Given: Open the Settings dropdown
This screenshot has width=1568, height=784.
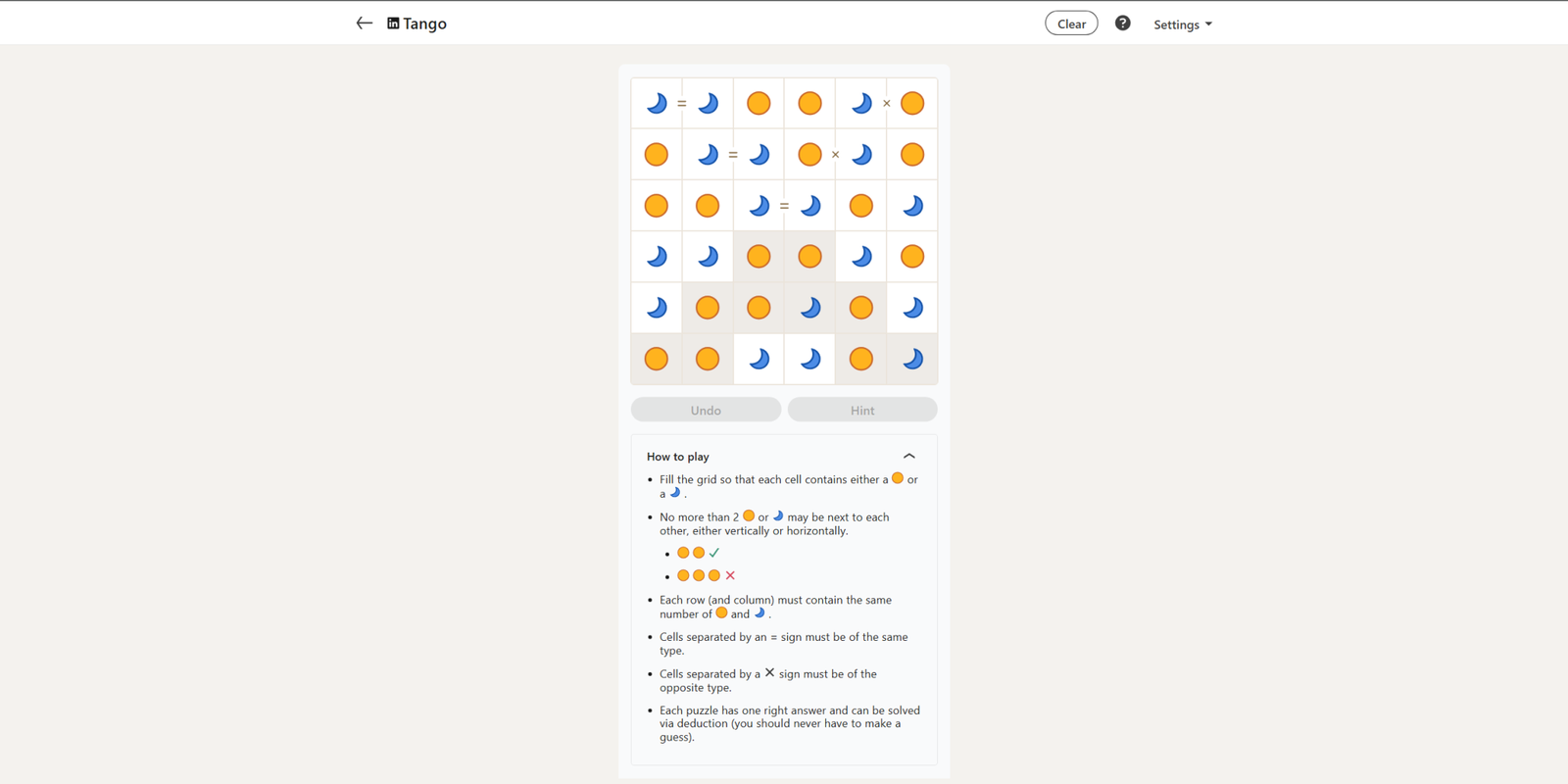Looking at the screenshot, I should [x=1182, y=24].
